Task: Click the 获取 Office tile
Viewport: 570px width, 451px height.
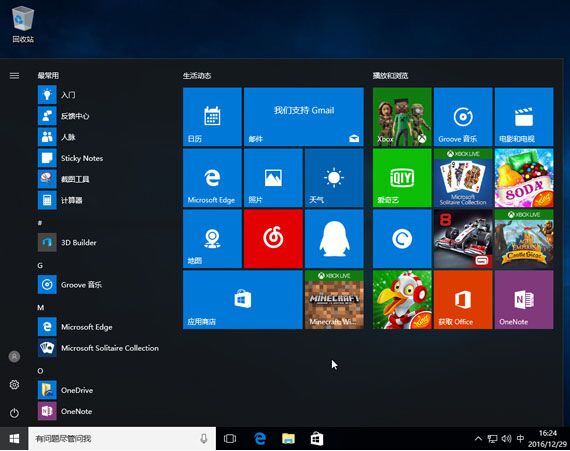Action: 463,300
